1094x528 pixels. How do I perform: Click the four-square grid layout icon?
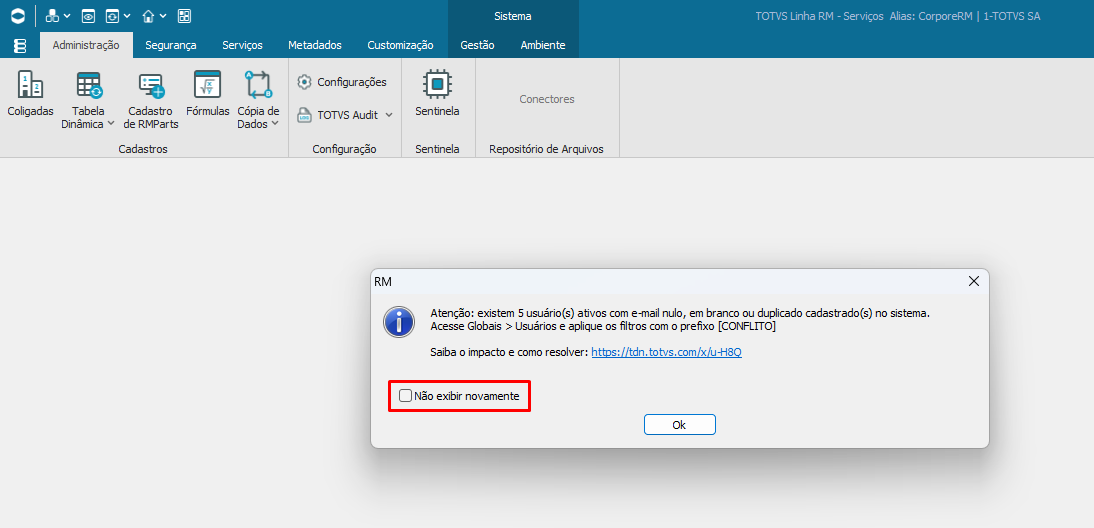[184, 15]
